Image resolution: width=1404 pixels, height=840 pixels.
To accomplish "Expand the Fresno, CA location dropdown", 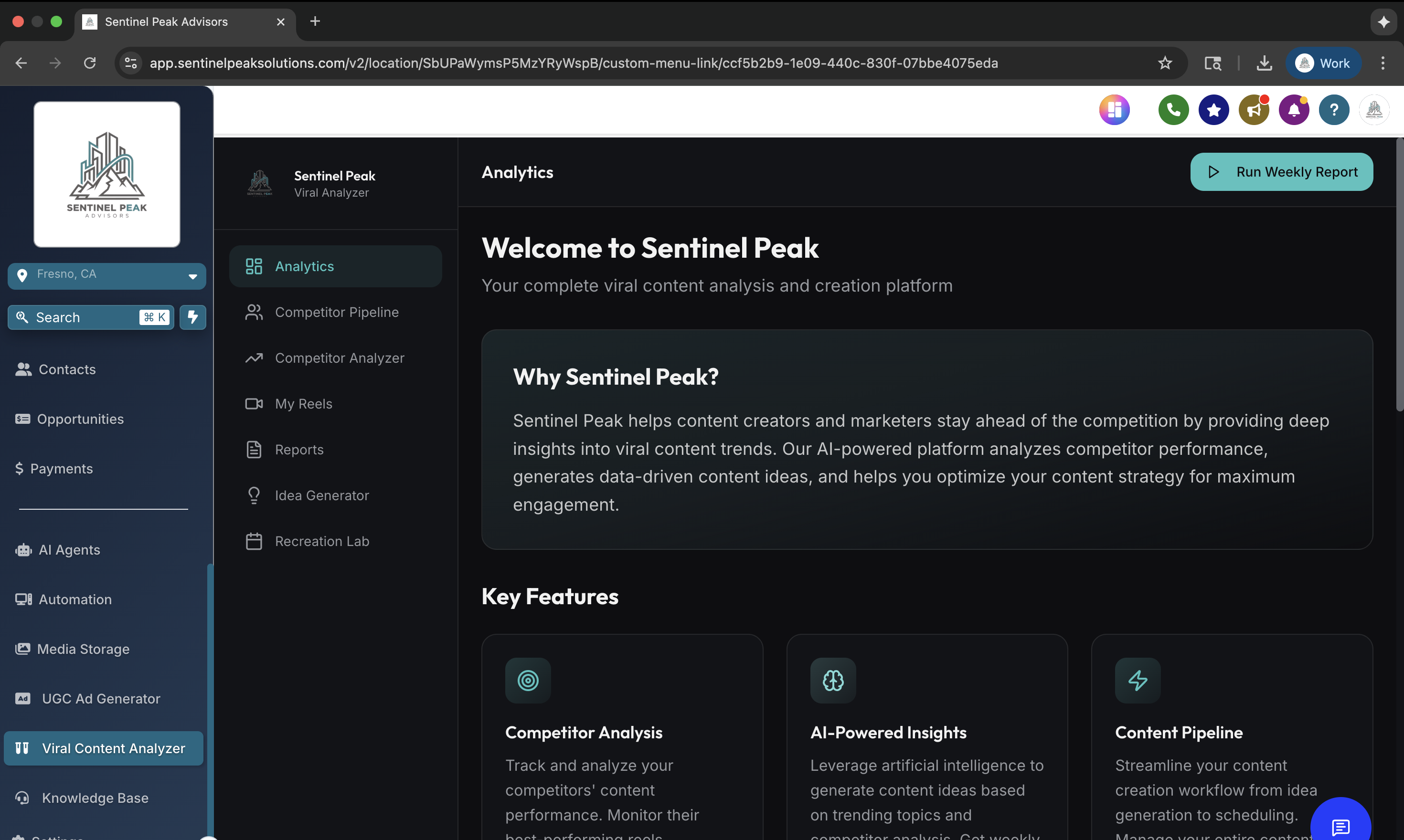I will (192, 276).
